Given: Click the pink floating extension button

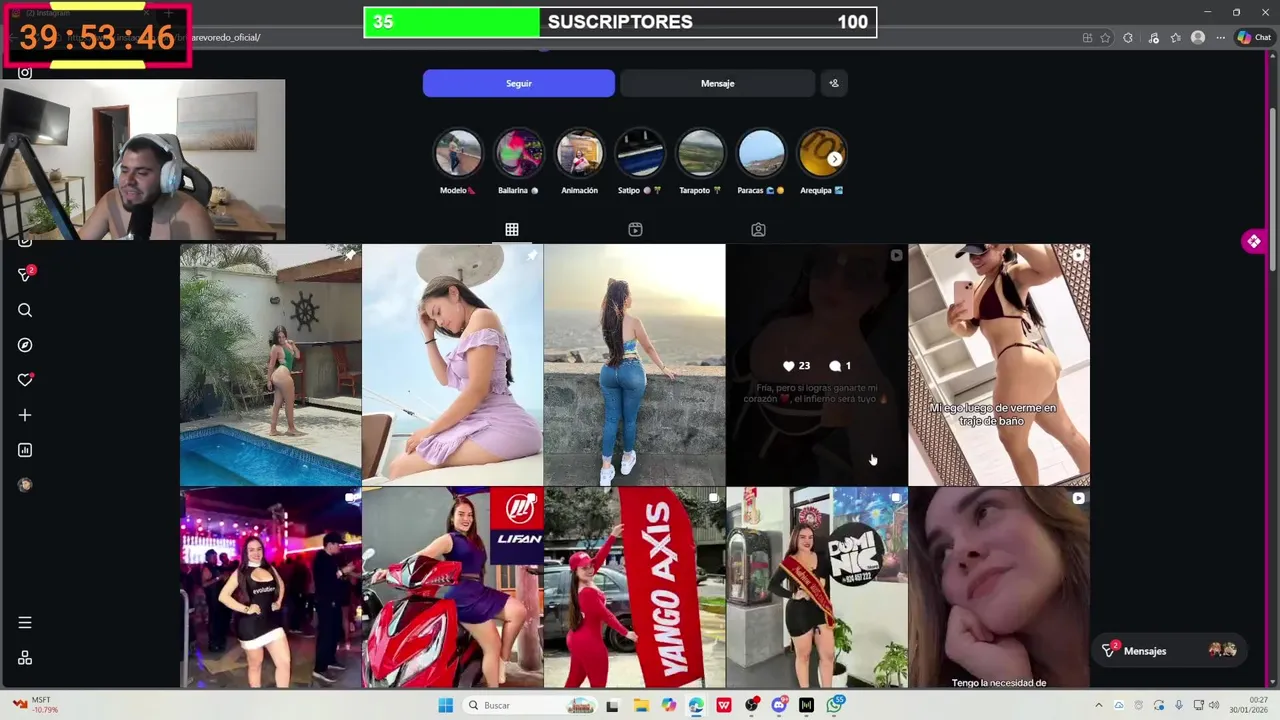Looking at the screenshot, I should 1253,241.
